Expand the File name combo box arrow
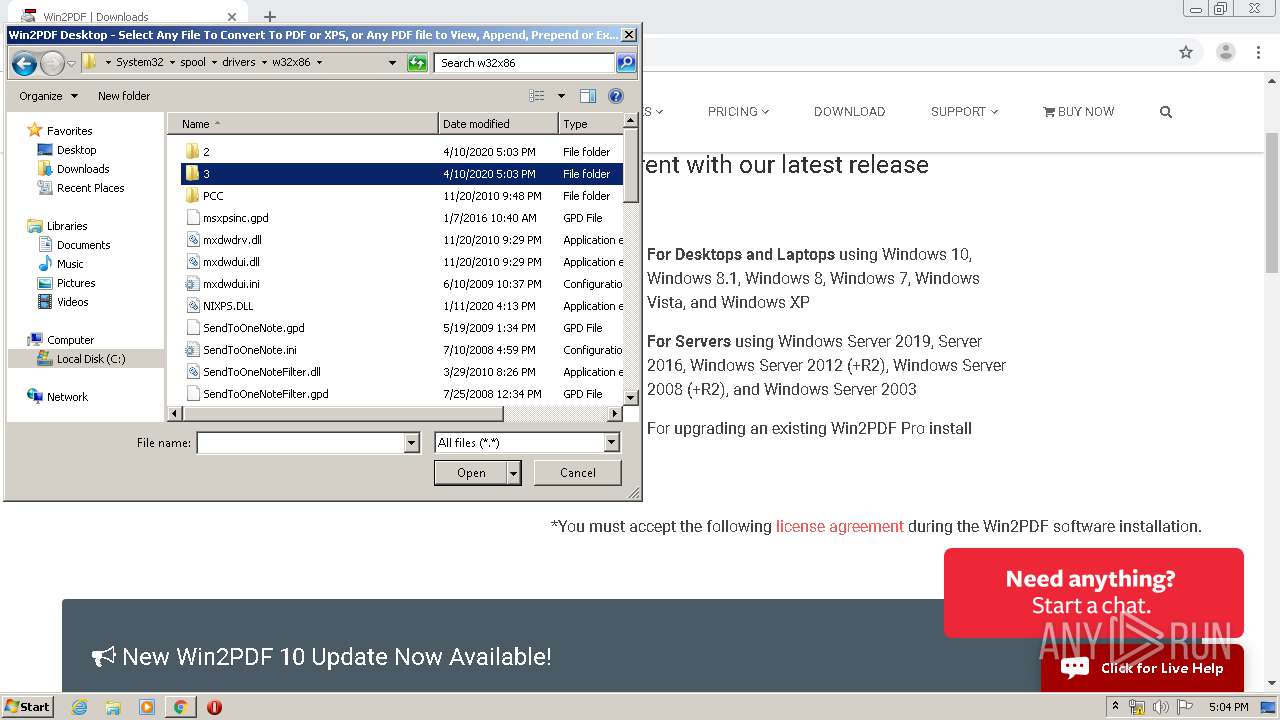 (411, 443)
